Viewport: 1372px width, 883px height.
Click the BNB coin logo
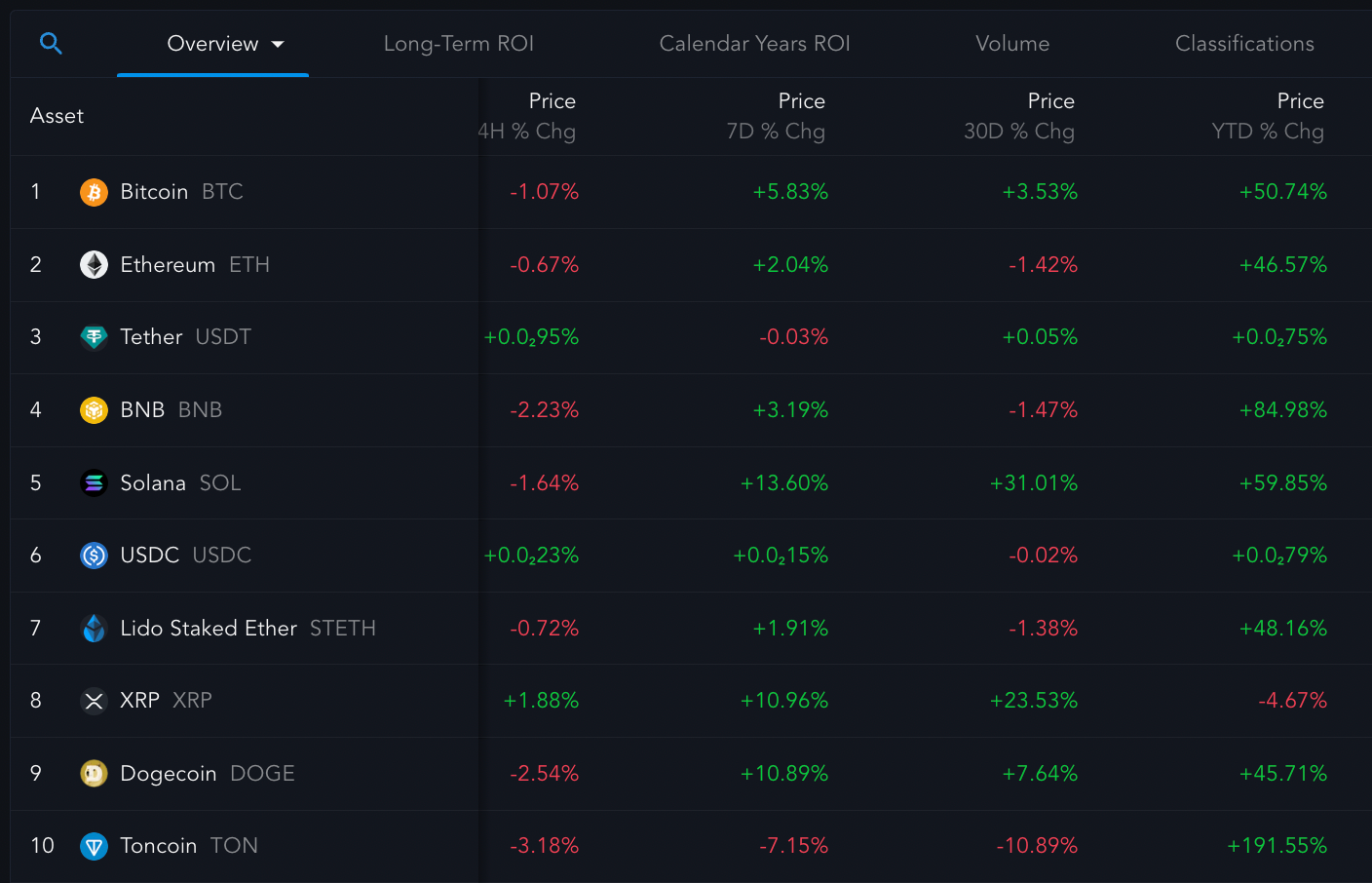pos(94,410)
